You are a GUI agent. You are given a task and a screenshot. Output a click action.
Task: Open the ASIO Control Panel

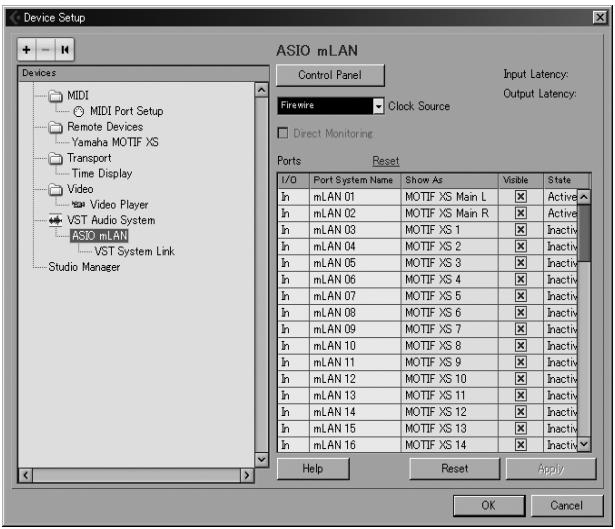tap(330, 75)
